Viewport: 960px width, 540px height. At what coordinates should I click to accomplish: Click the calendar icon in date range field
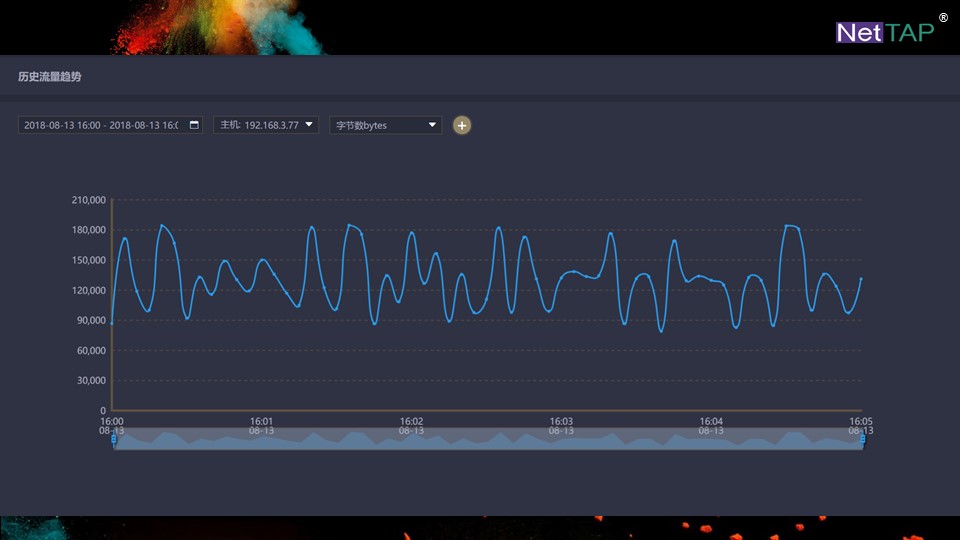pyautogui.click(x=194, y=125)
